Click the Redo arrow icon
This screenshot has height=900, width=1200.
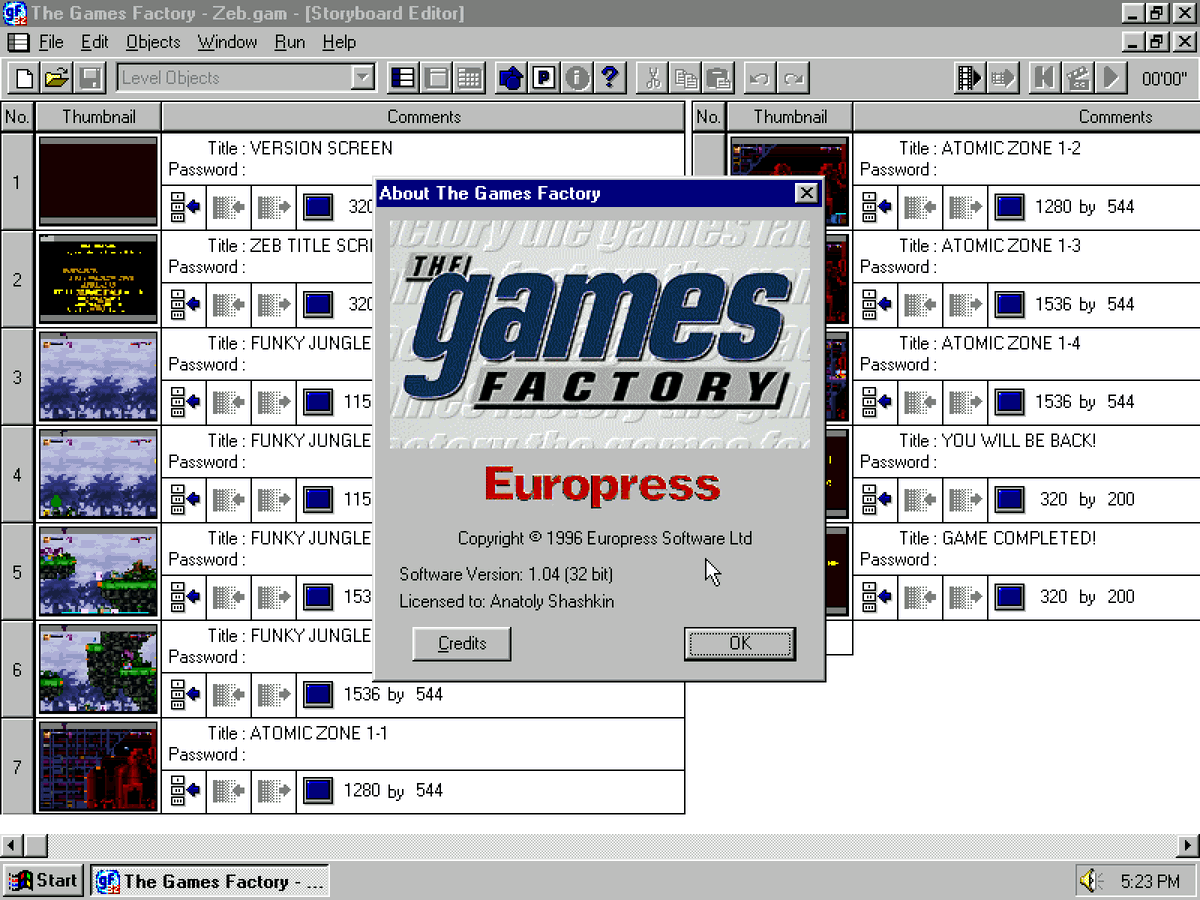tap(793, 78)
